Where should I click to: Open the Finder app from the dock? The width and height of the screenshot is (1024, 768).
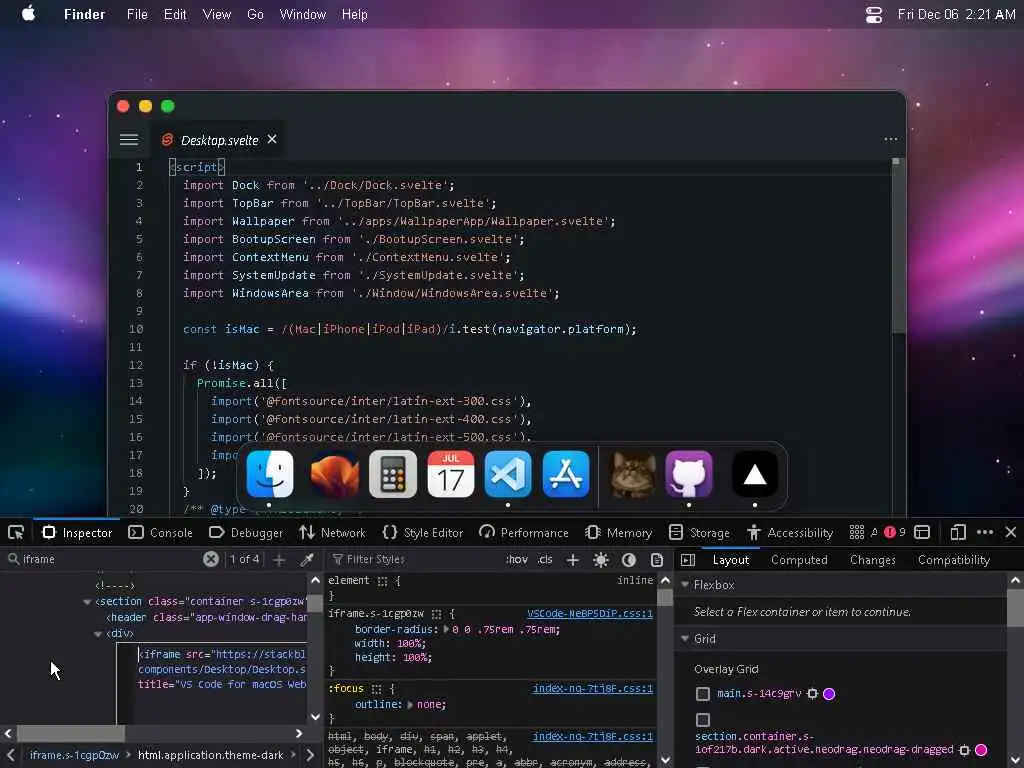pyautogui.click(x=270, y=474)
